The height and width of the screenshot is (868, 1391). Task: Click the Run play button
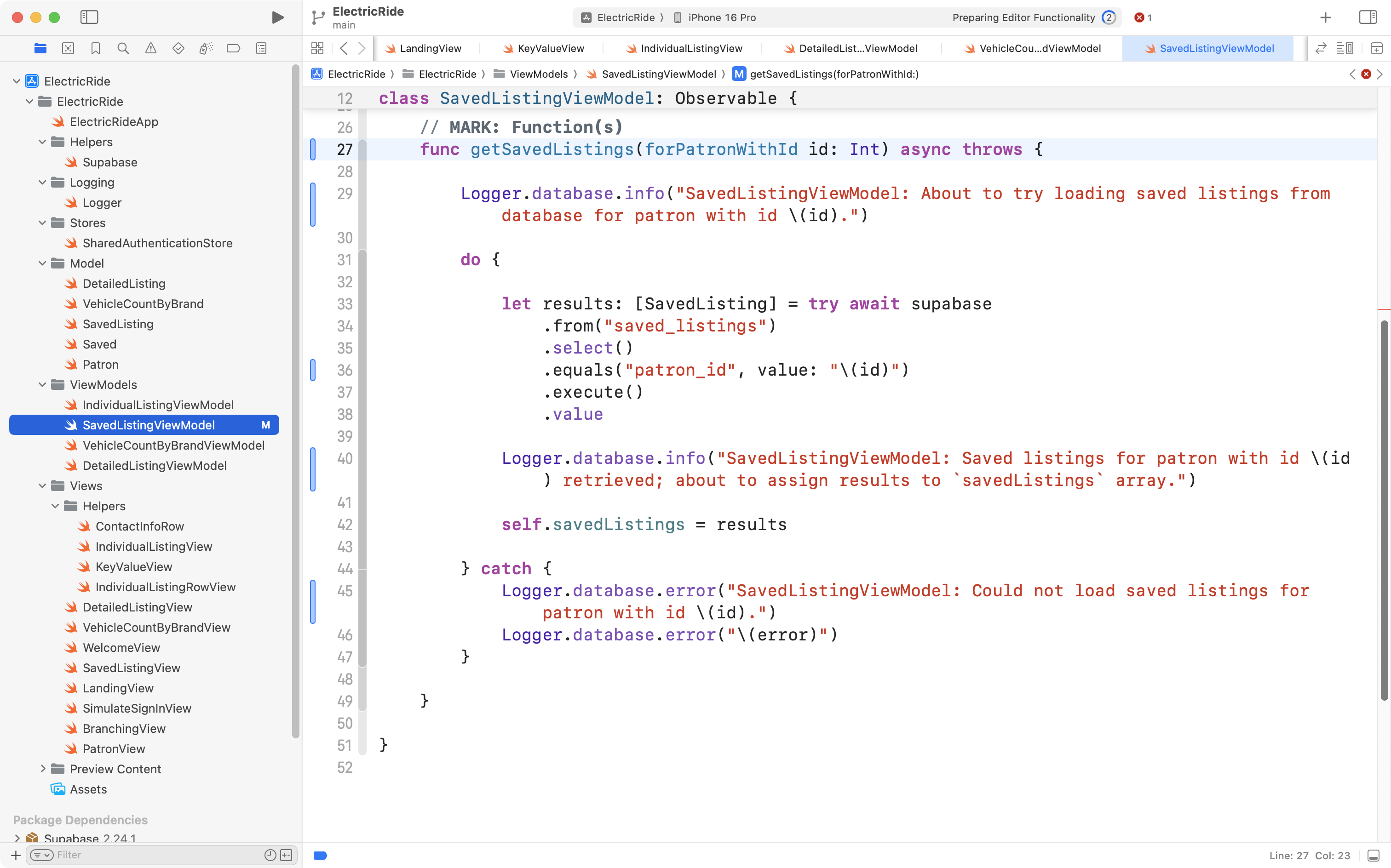click(x=277, y=17)
